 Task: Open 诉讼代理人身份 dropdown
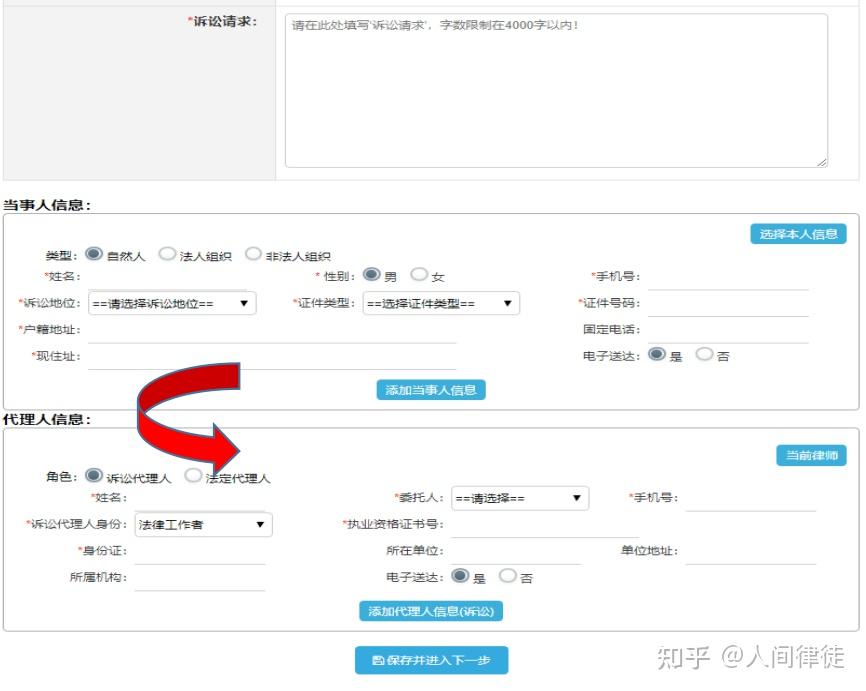203,525
